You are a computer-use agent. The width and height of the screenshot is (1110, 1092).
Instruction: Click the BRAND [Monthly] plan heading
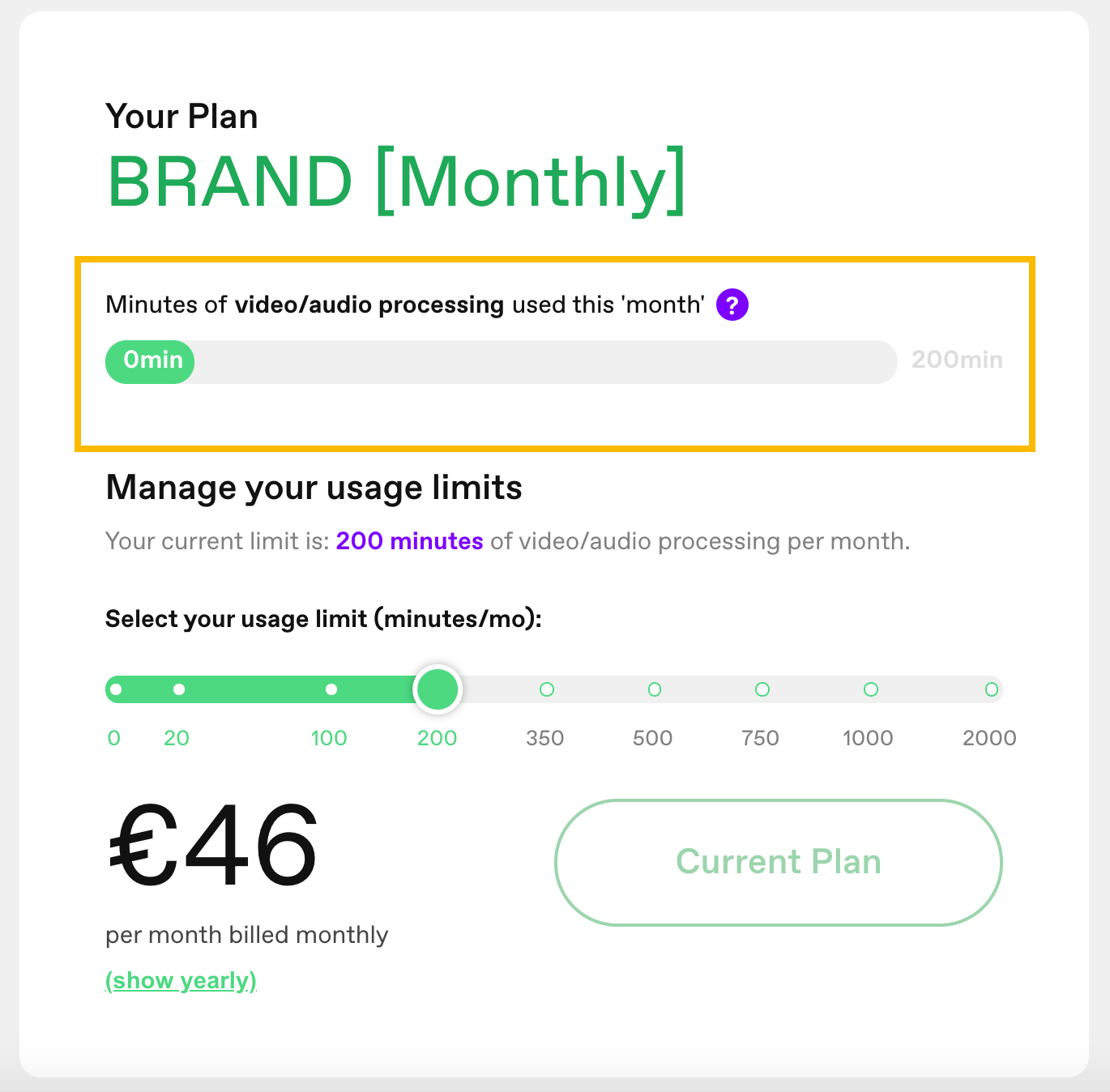396,181
